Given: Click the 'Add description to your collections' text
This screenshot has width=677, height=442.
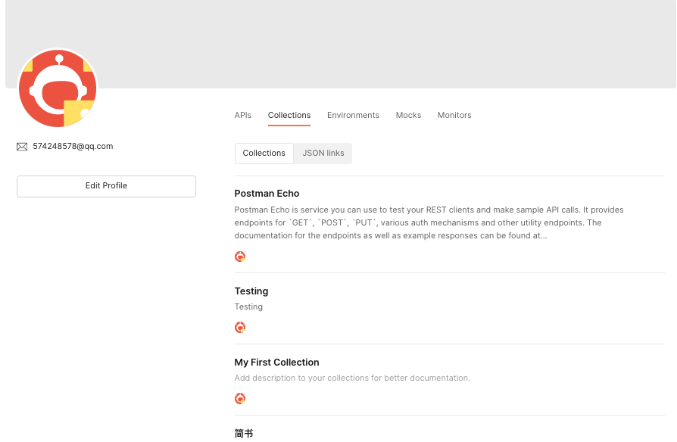Looking at the screenshot, I should pos(352,378).
